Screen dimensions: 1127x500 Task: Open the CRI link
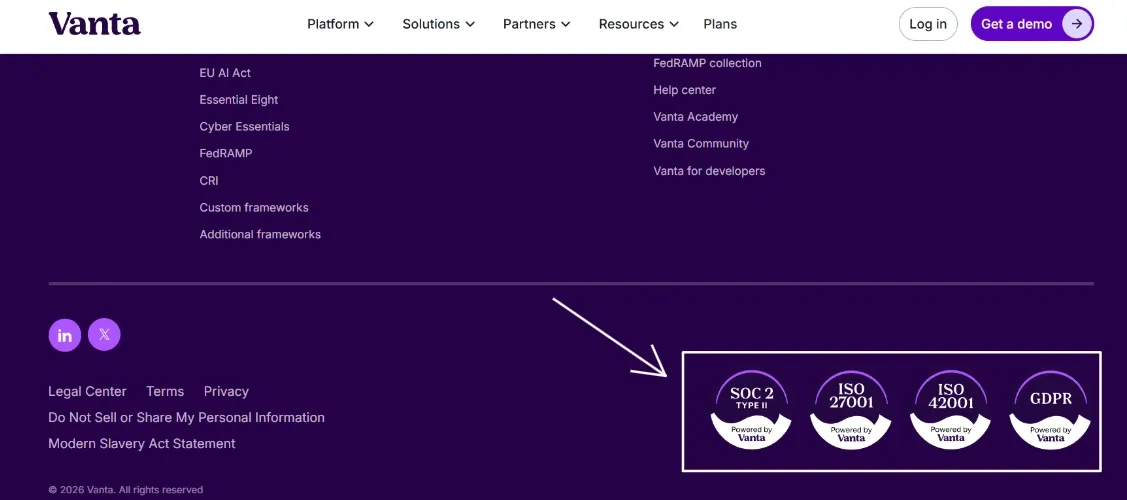(209, 180)
